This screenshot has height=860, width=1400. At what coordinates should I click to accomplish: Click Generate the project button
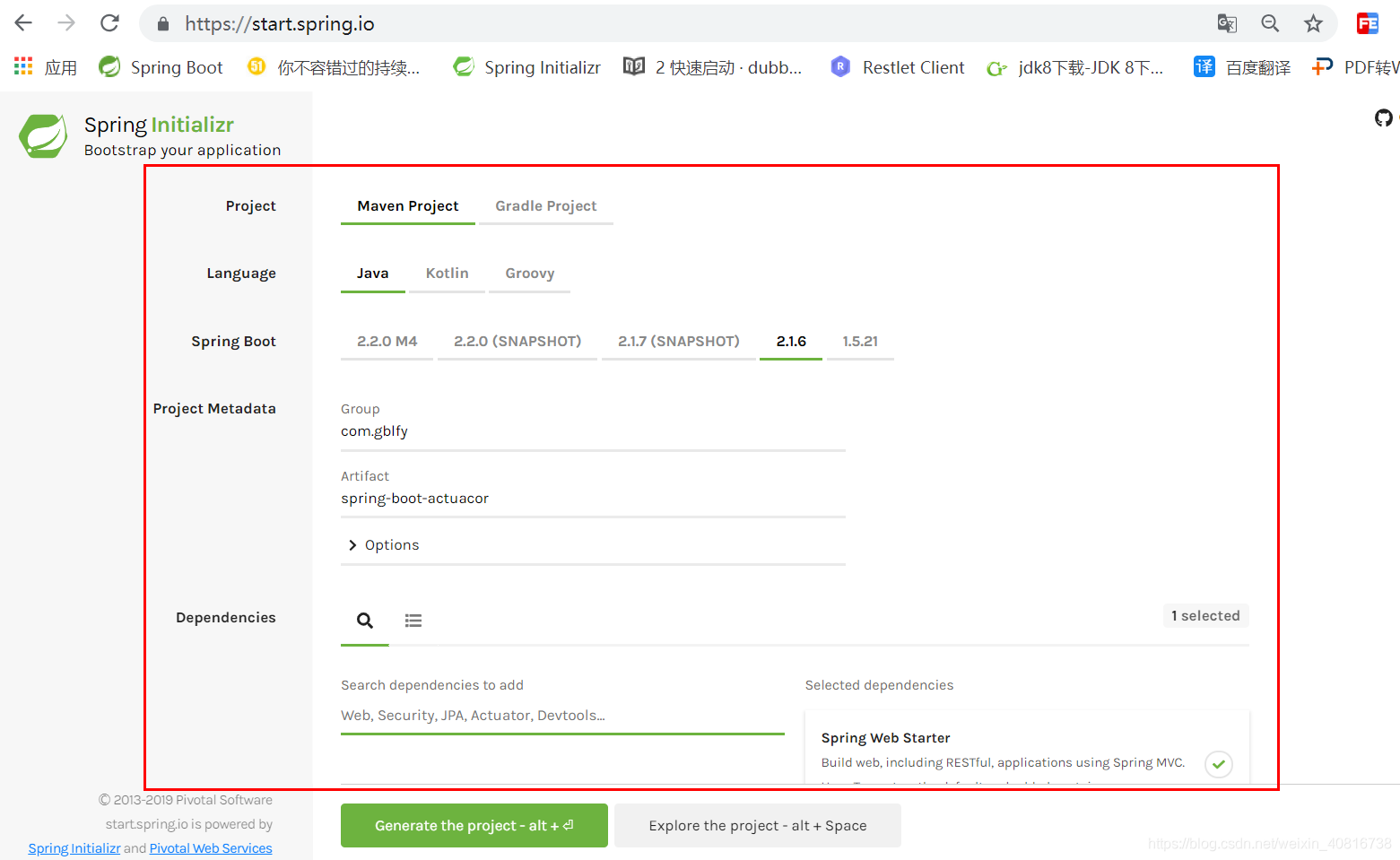[474, 826]
